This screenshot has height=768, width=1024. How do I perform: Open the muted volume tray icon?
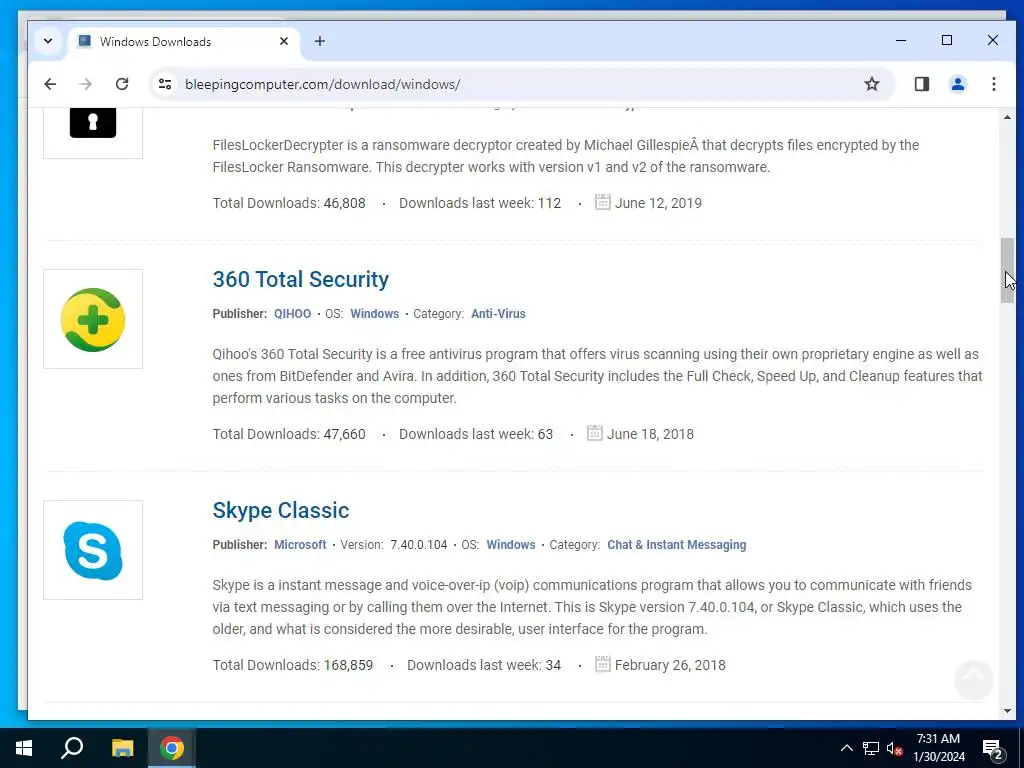pos(894,748)
